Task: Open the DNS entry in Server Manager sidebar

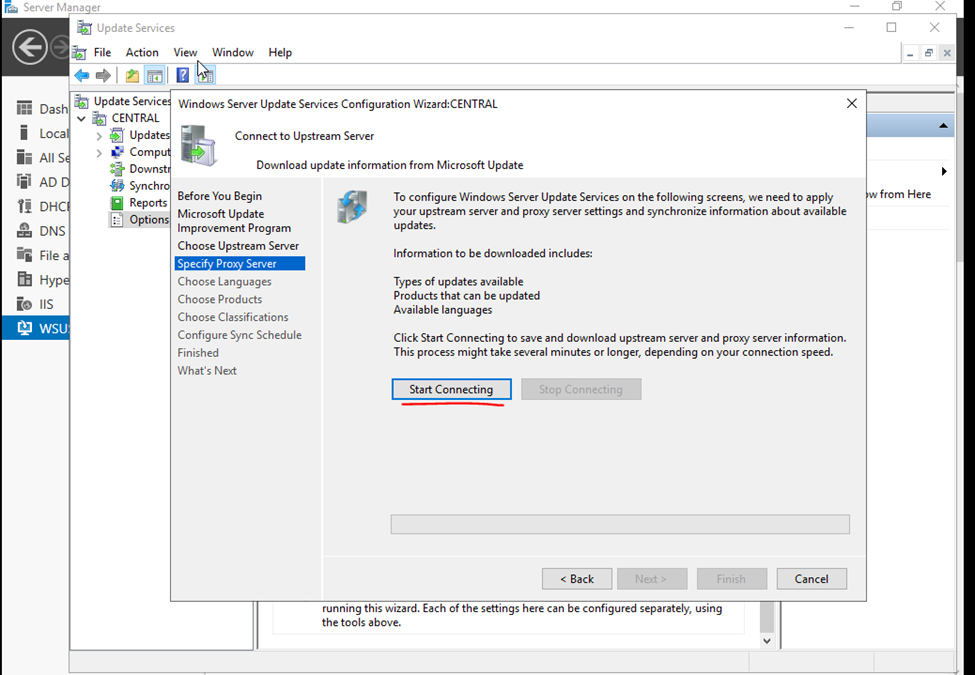Action: (52, 231)
